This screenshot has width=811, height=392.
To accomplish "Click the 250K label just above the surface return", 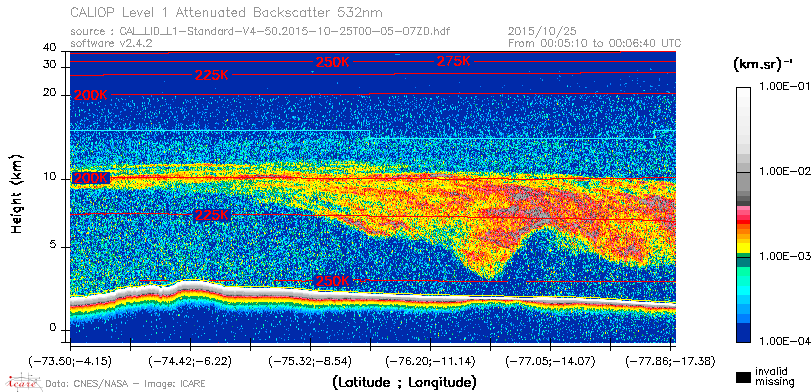I will pyautogui.click(x=333, y=281).
